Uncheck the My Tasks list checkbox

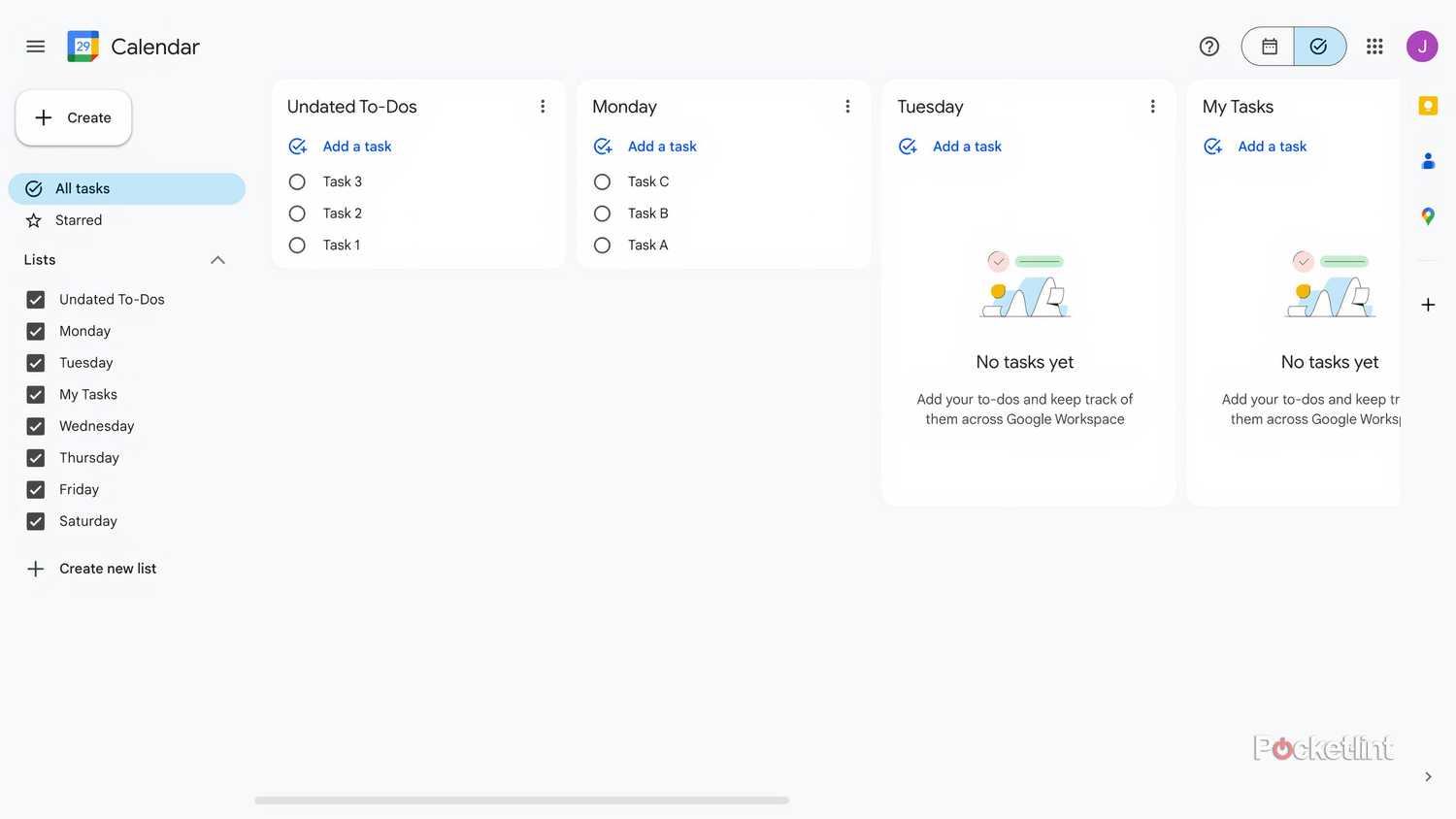[36, 395]
